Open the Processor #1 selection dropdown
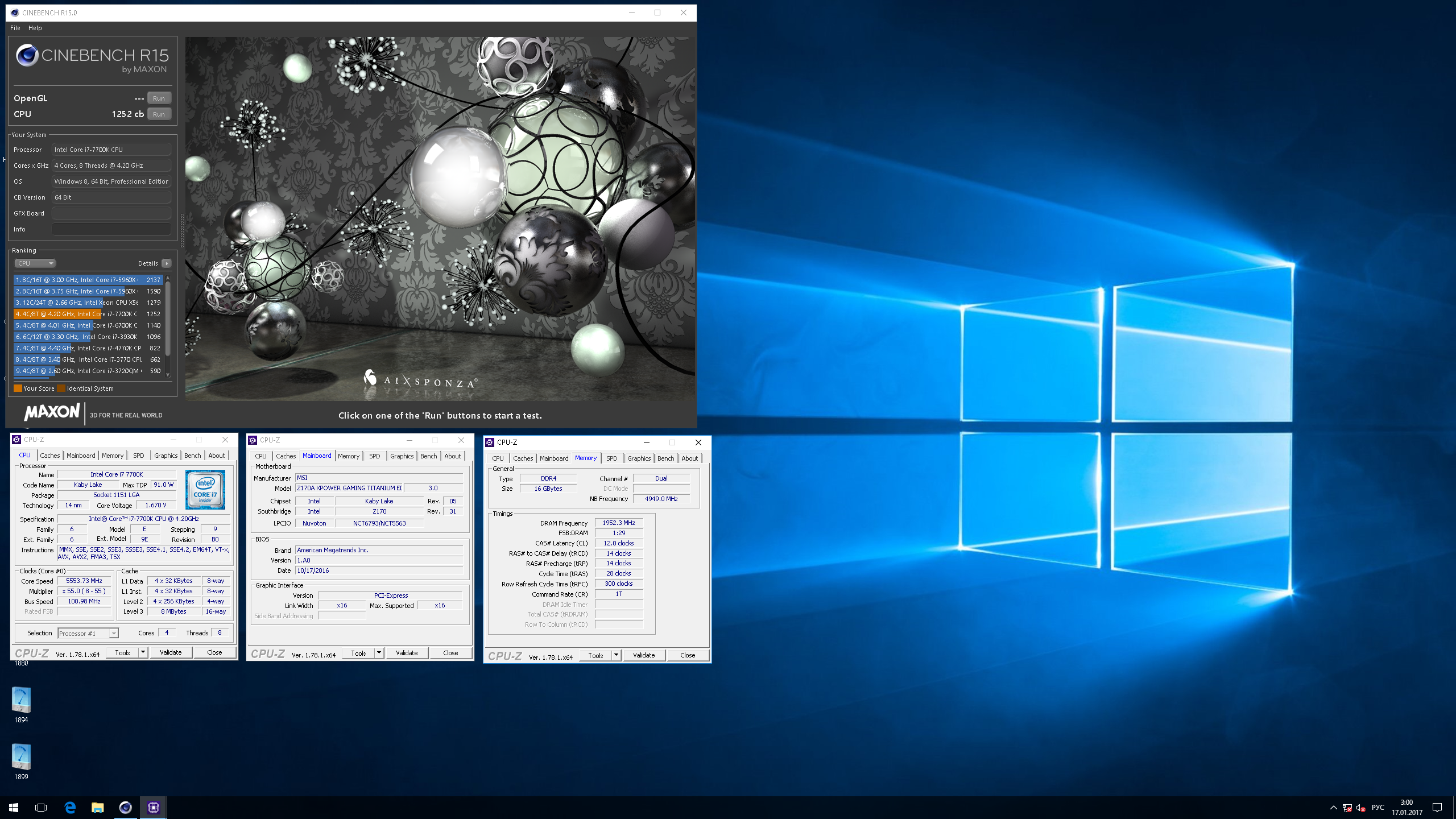 [x=88, y=633]
